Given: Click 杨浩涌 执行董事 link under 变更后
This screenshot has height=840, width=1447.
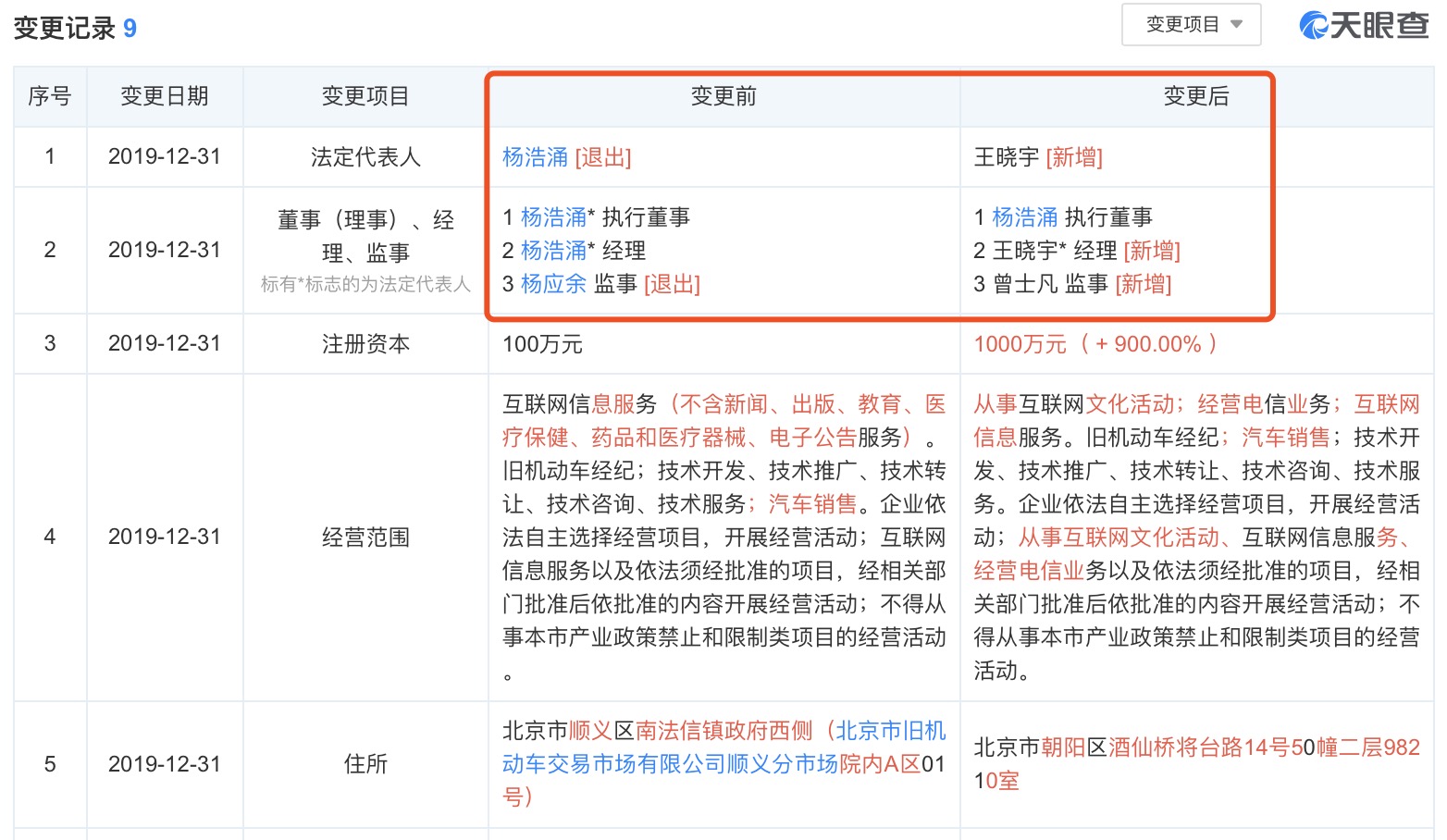Looking at the screenshot, I should [1024, 217].
